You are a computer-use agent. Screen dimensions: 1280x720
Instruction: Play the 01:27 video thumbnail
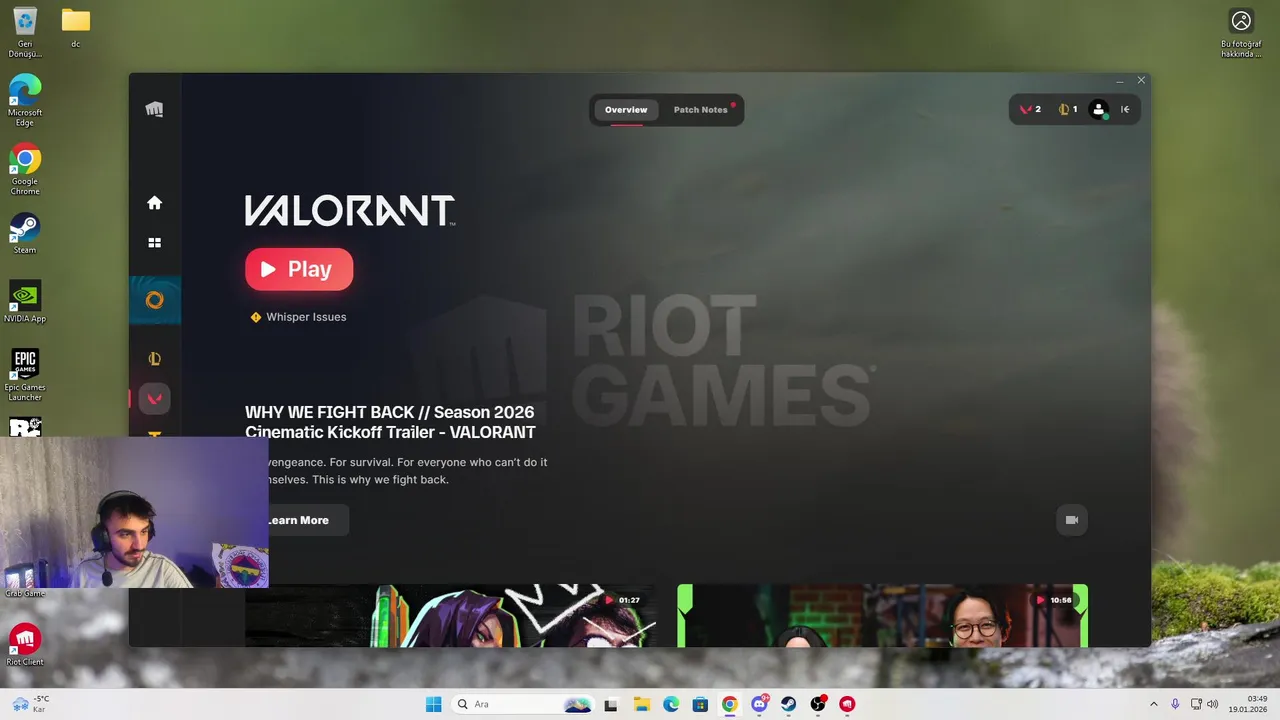tap(450, 615)
